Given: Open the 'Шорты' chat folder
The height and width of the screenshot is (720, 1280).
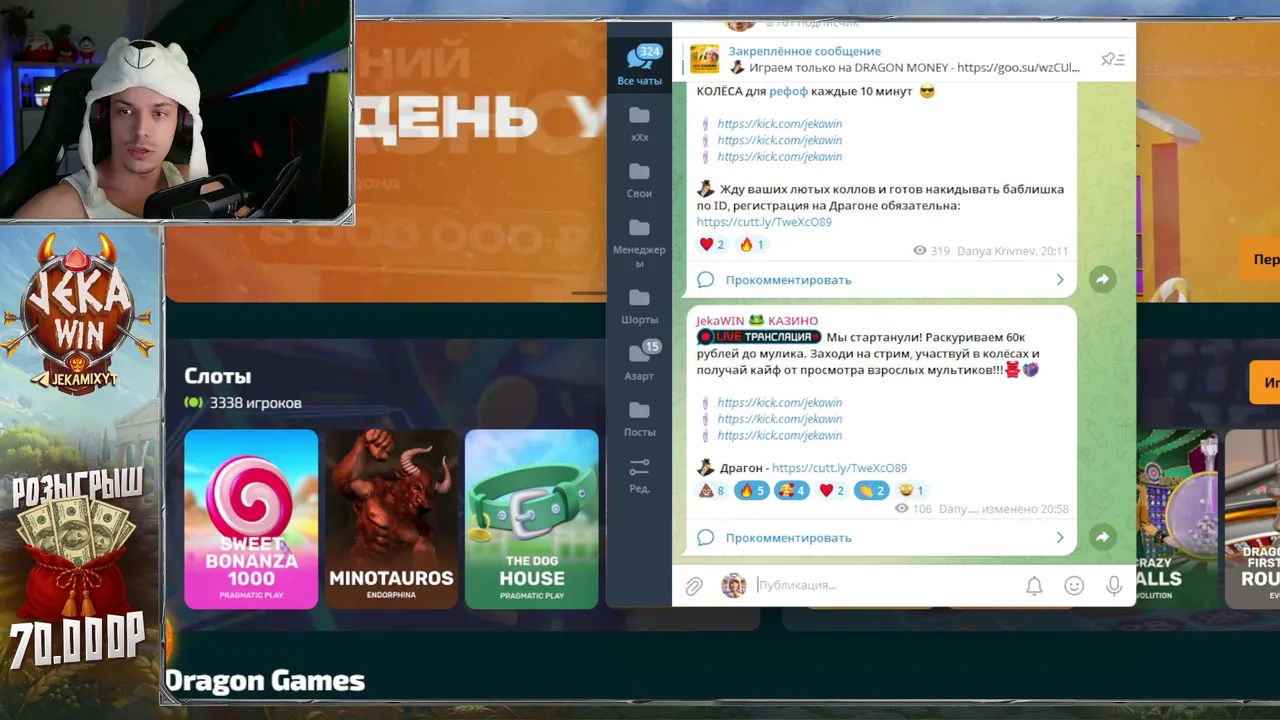Looking at the screenshot, I should 639,306.
